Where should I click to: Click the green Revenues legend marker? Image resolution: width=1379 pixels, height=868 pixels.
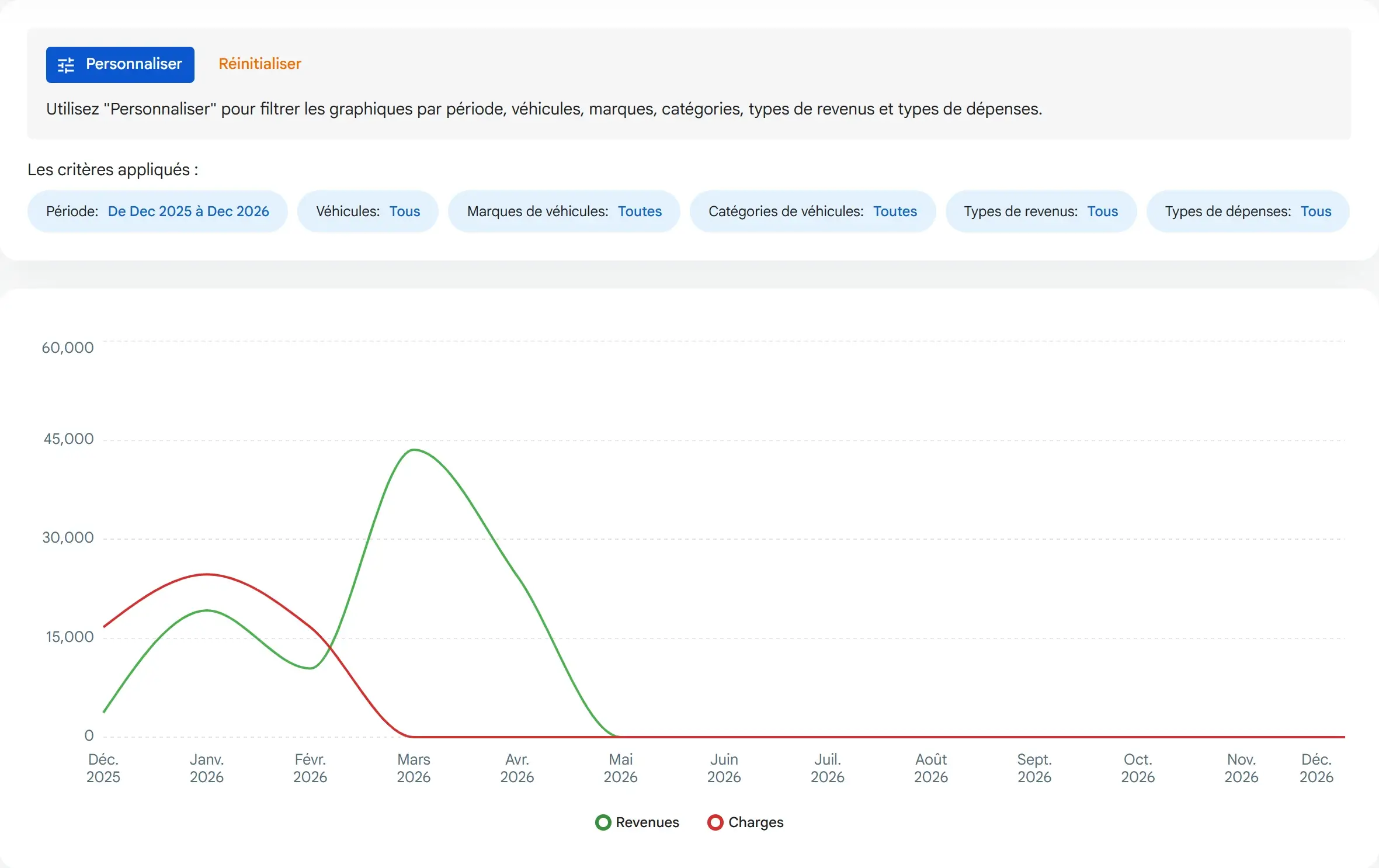click(603, 822)
